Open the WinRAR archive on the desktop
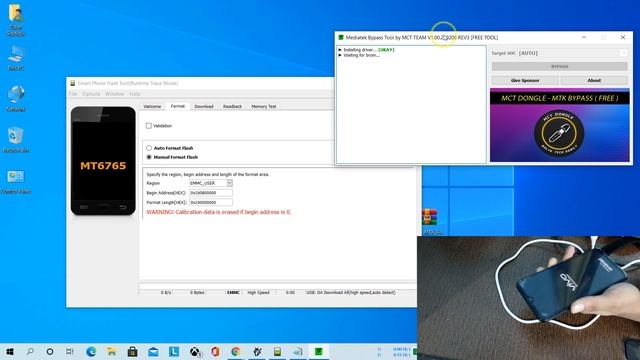This screenshot has height=360, width=640. (x=430, y=221)
